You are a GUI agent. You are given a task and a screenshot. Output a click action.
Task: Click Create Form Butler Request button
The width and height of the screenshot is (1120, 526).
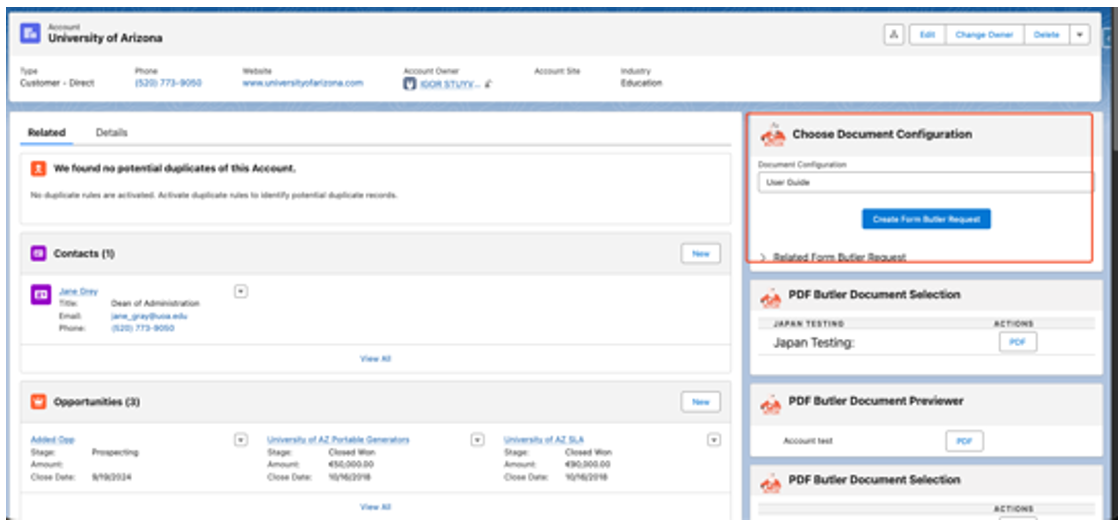pyautogui.click(x=925, y=219)
